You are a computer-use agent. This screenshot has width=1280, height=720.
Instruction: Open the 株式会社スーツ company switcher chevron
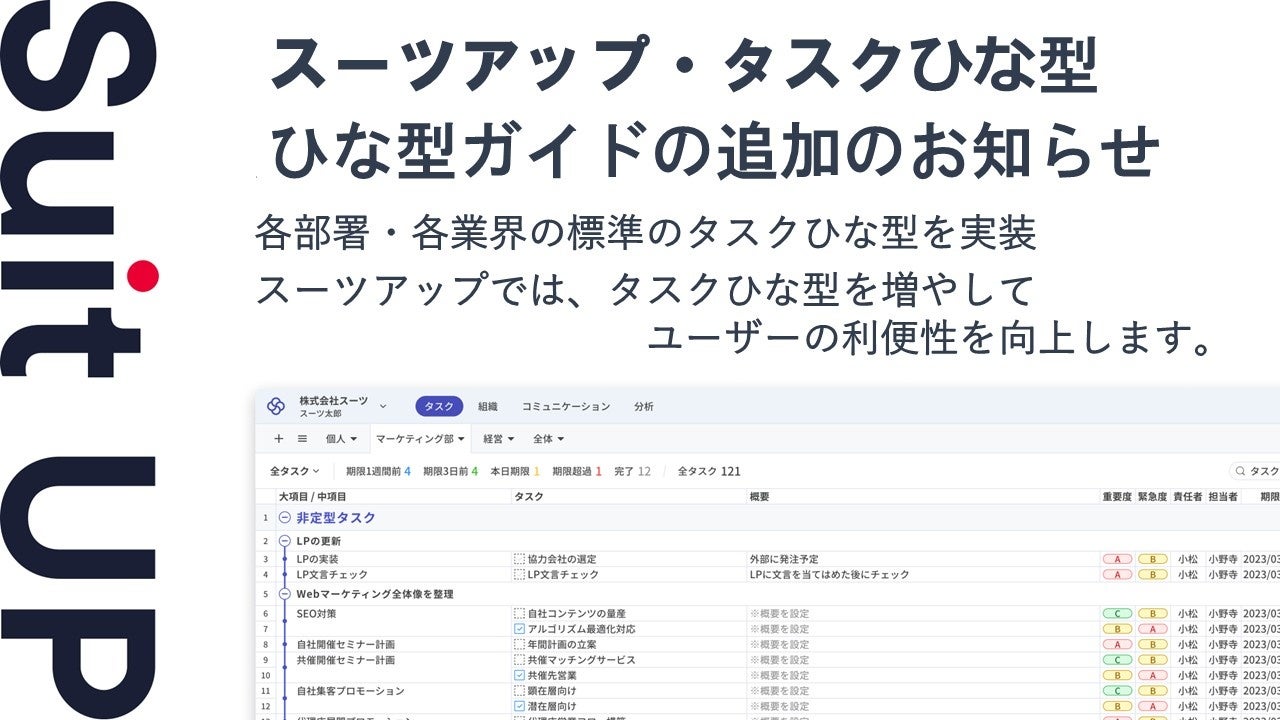[383, 406]
